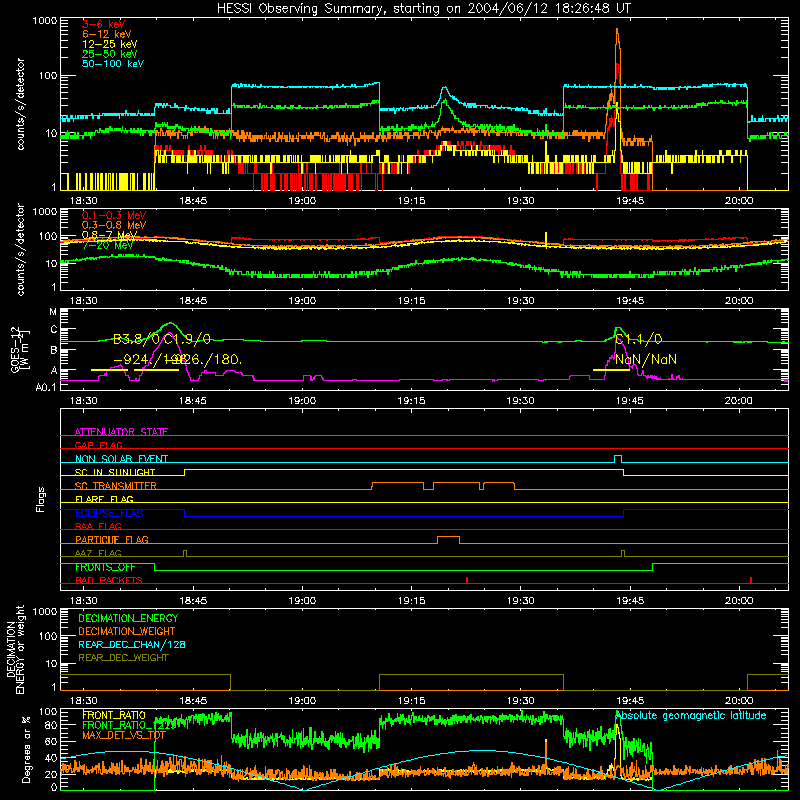The height and width of the screenshot is (800, 800).
Task: Click the C1.1/0 flare annotation
Action: tap(638, 339)
